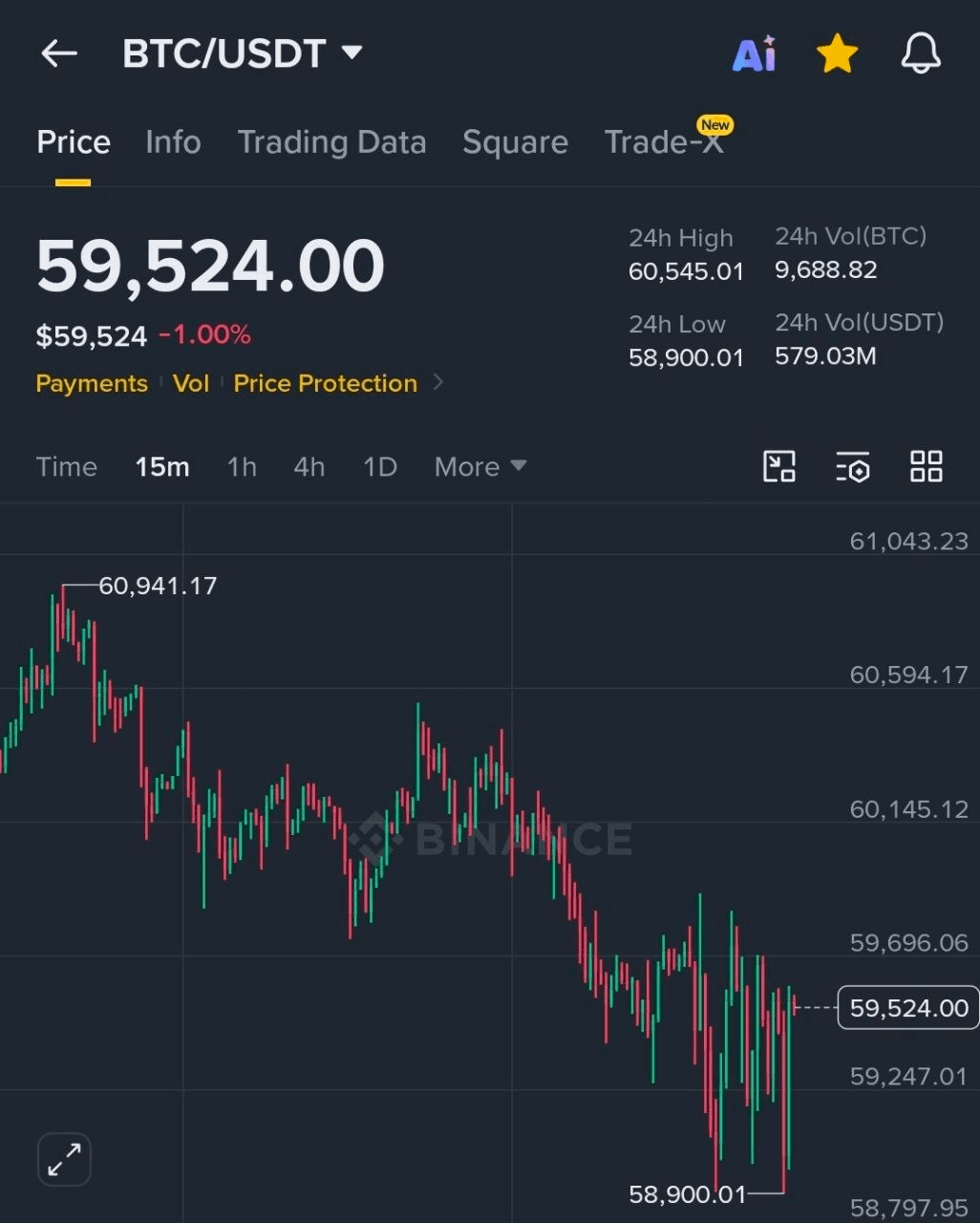
Task: Open chart indicator settings icon
Action: (853, 466)
